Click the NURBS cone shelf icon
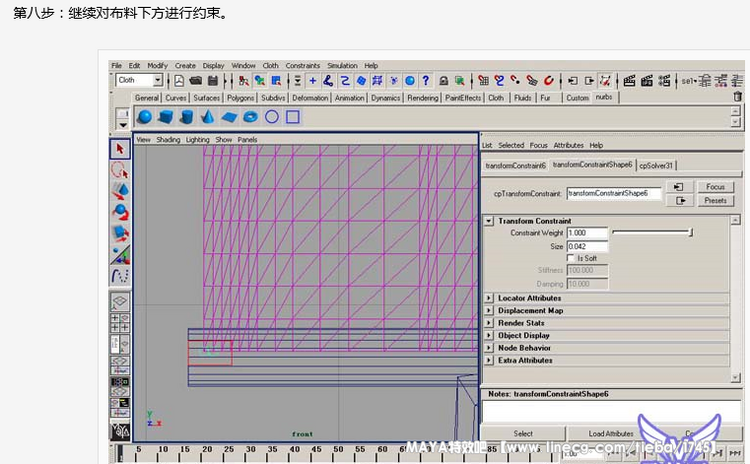 click(x=207, y=117)
